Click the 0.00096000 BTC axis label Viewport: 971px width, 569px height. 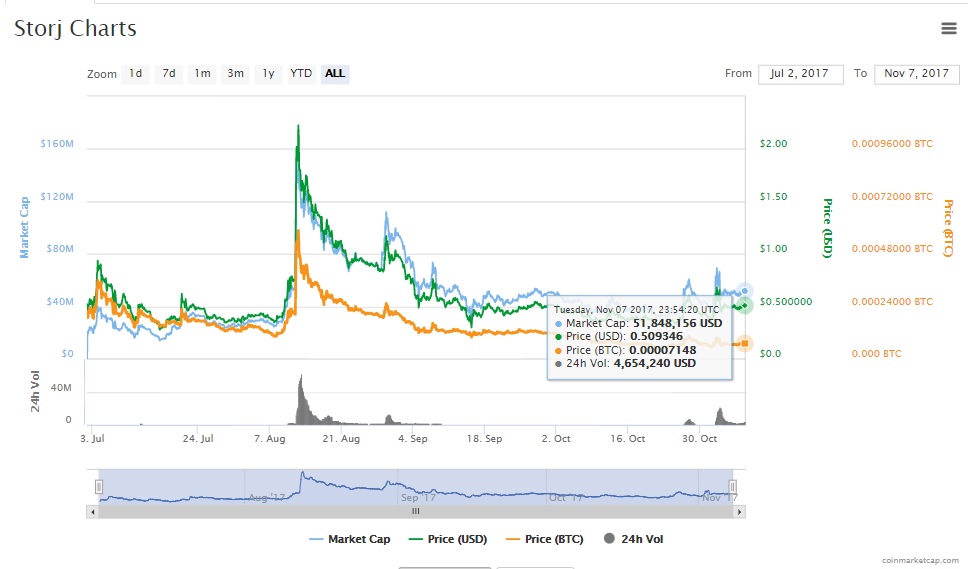[x=892, y=144]
